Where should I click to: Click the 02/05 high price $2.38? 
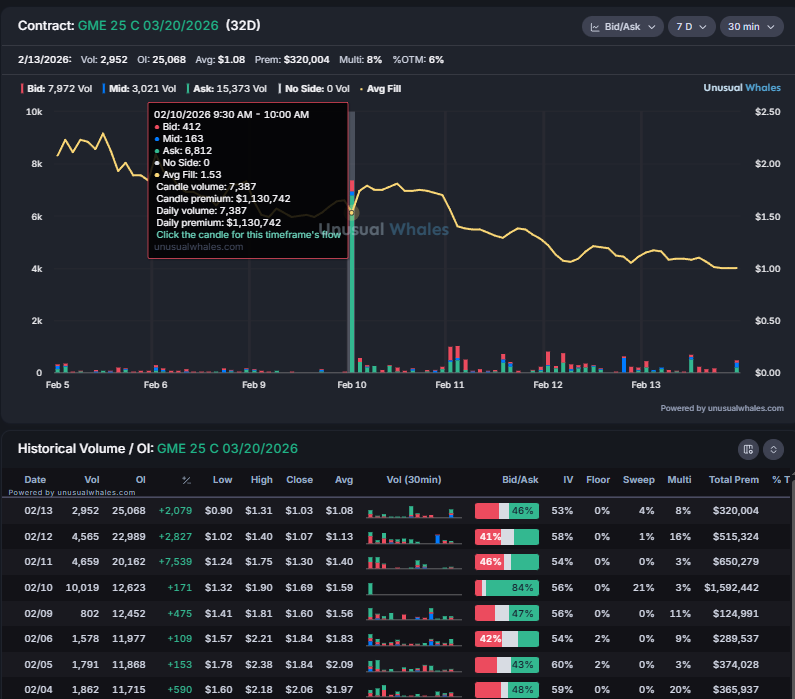[x=259, y=665]
